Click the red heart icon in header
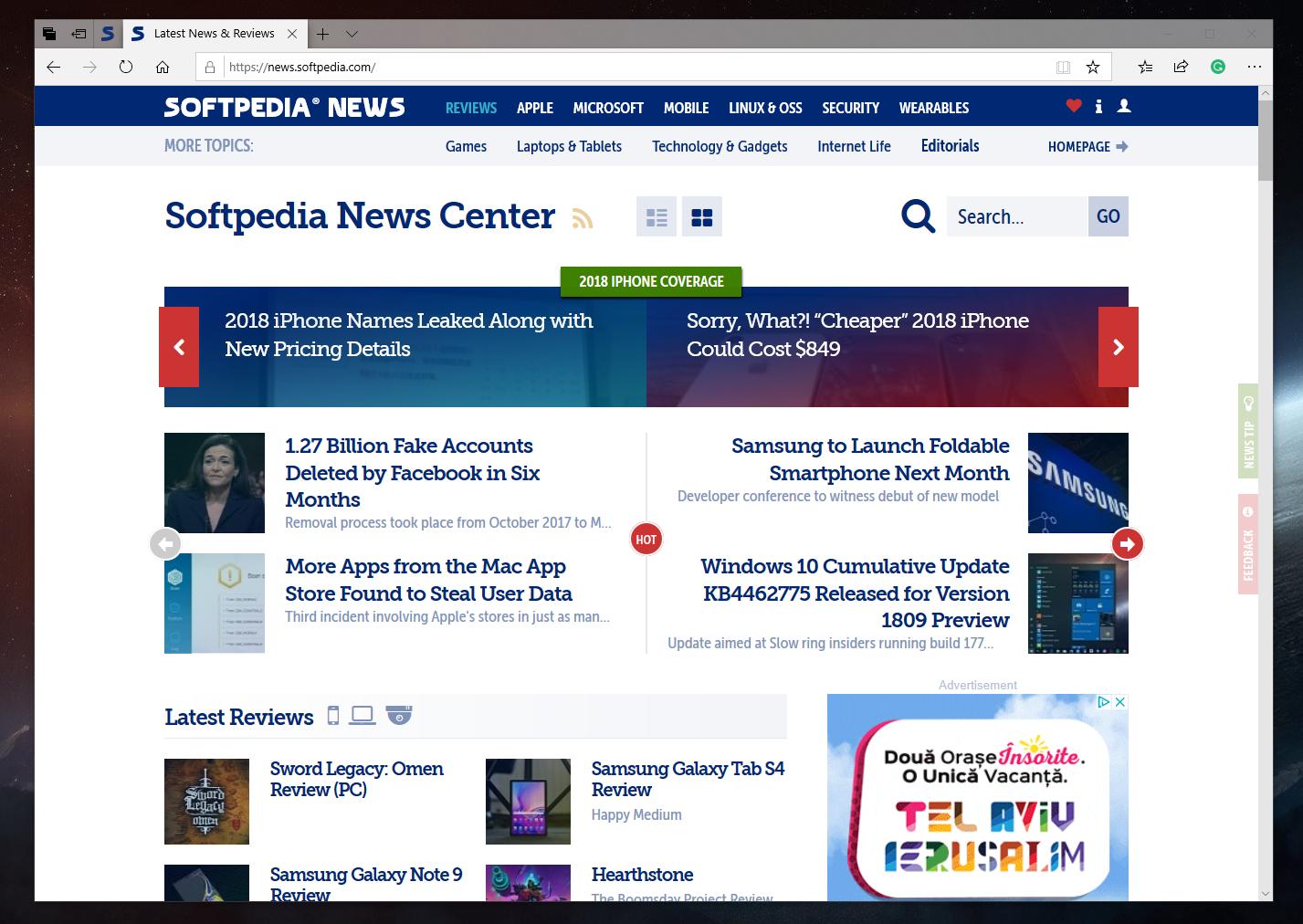 point(1074,106)
